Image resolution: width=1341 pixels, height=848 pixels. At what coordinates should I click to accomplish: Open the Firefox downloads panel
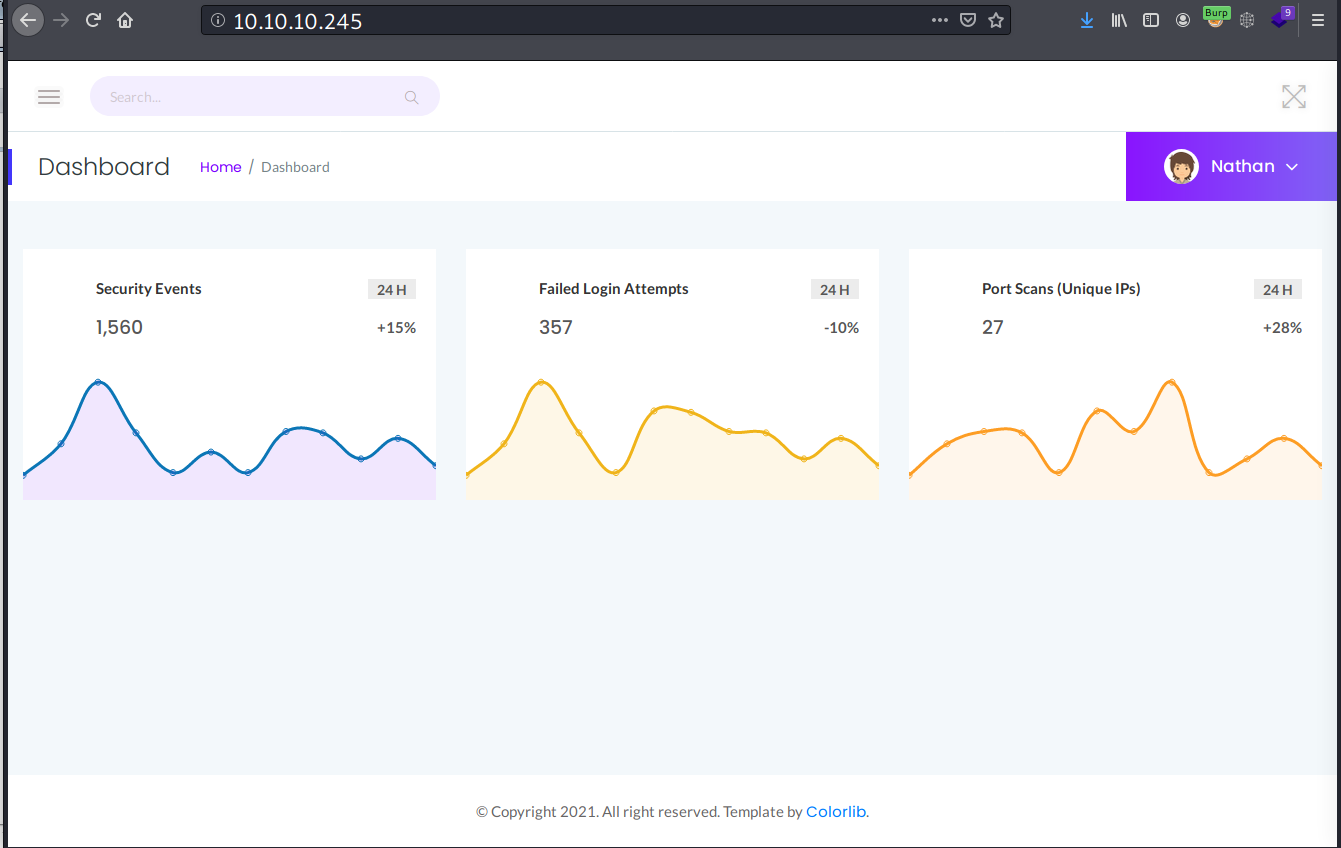[1087, 20]
